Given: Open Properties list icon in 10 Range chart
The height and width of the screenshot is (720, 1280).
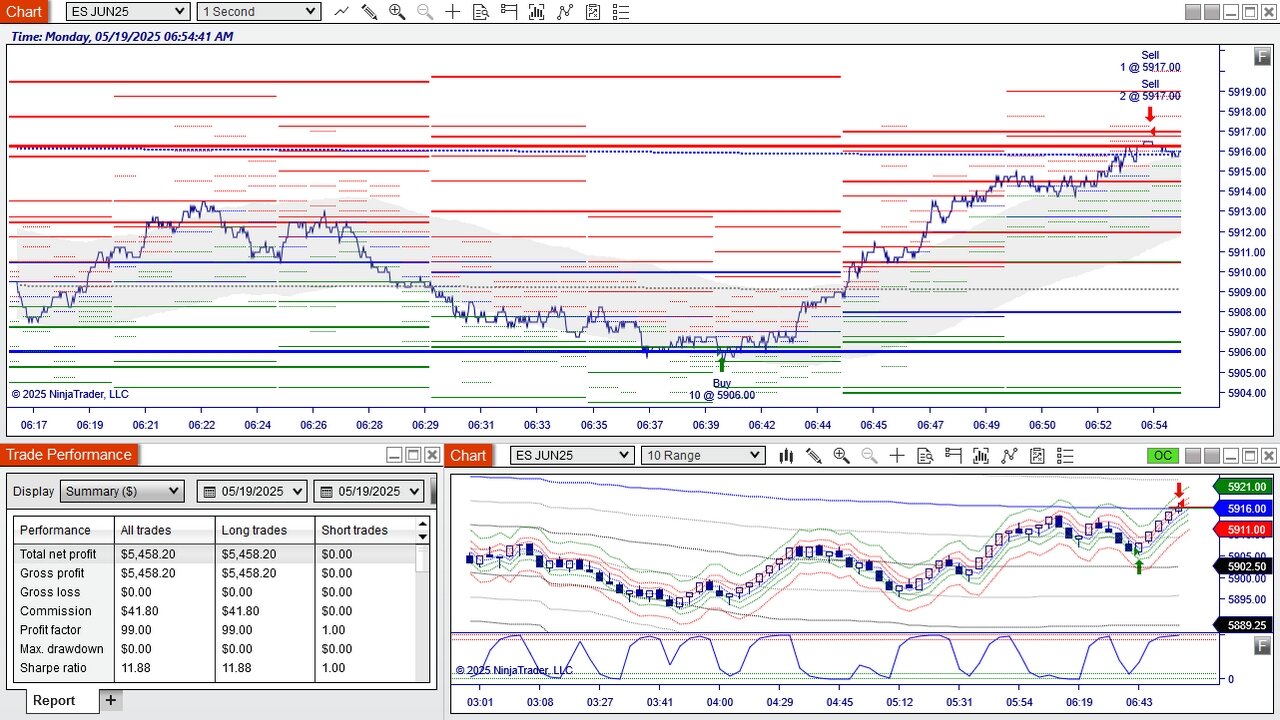Looking at the screenshot, I should 1065,456.
